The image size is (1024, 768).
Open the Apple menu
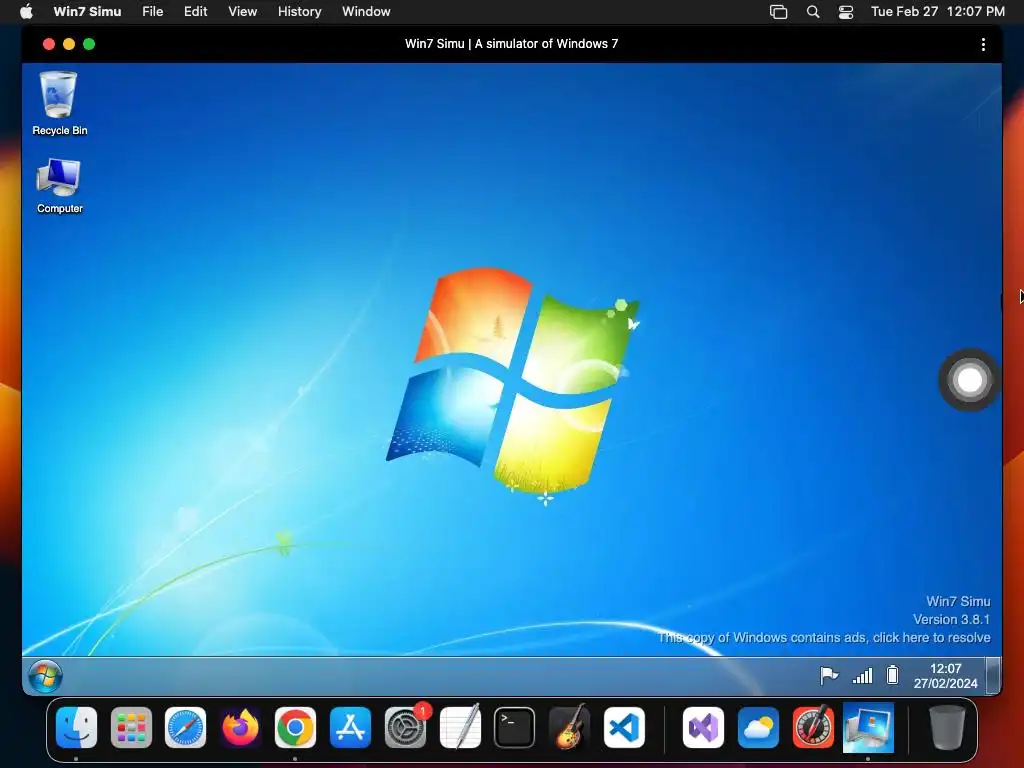26,11
